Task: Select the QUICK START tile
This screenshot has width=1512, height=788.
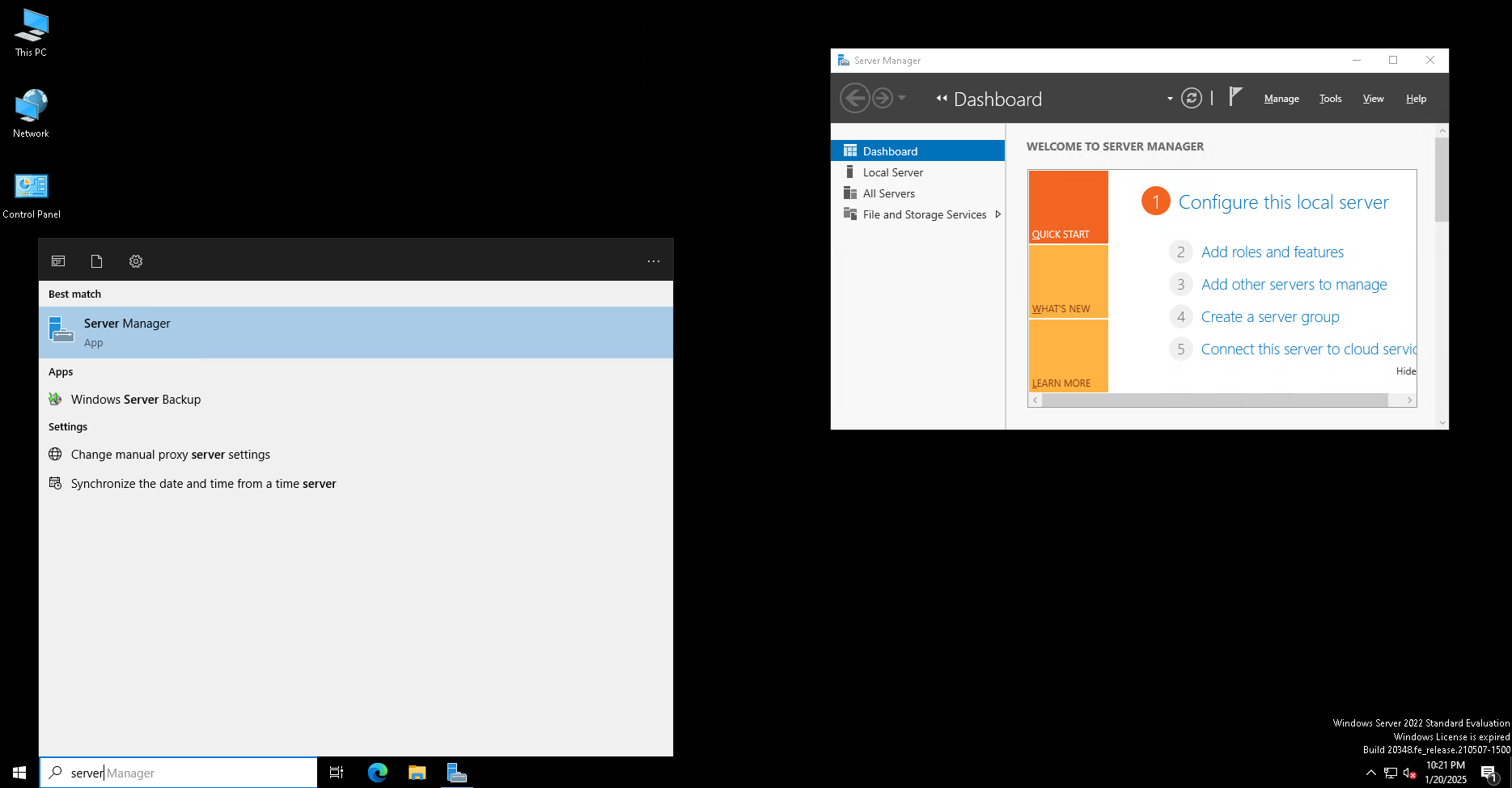Action: click(1068, 207)
